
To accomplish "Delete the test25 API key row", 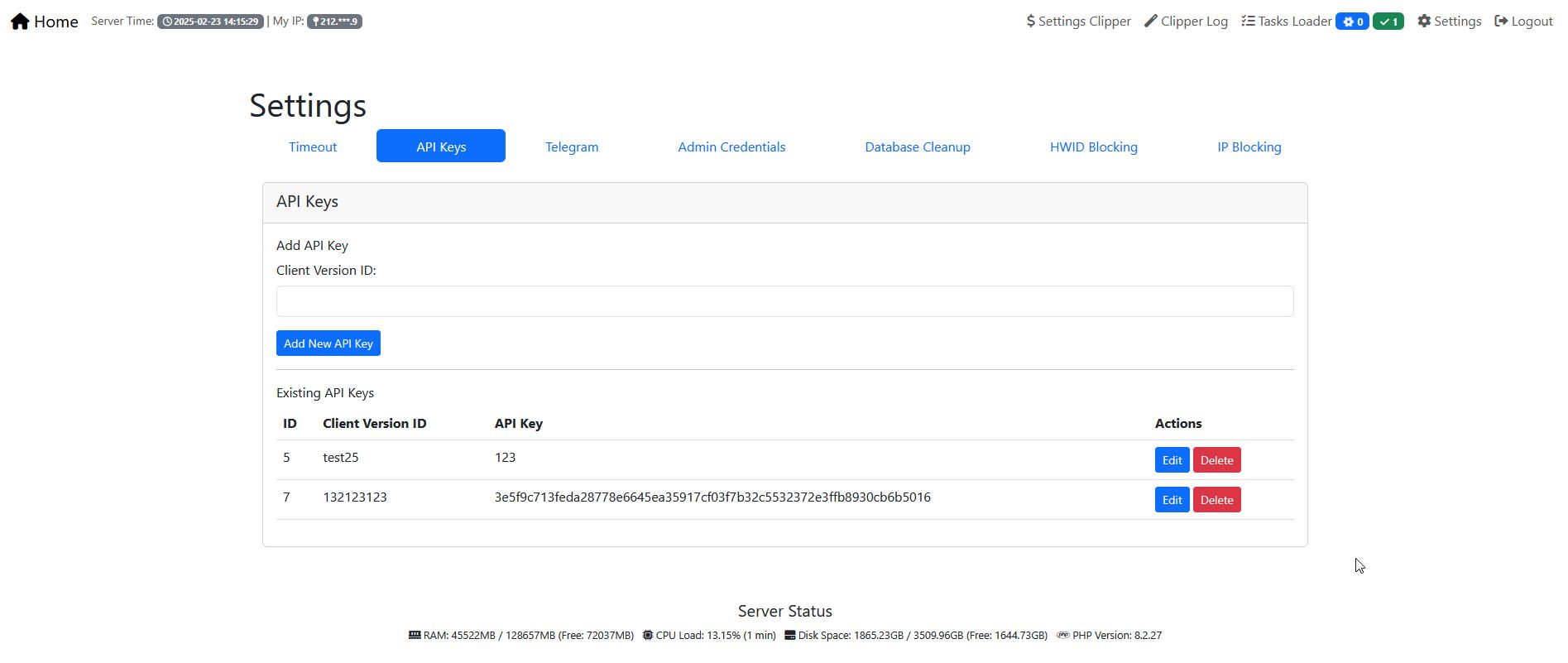I will [1217, 460].
